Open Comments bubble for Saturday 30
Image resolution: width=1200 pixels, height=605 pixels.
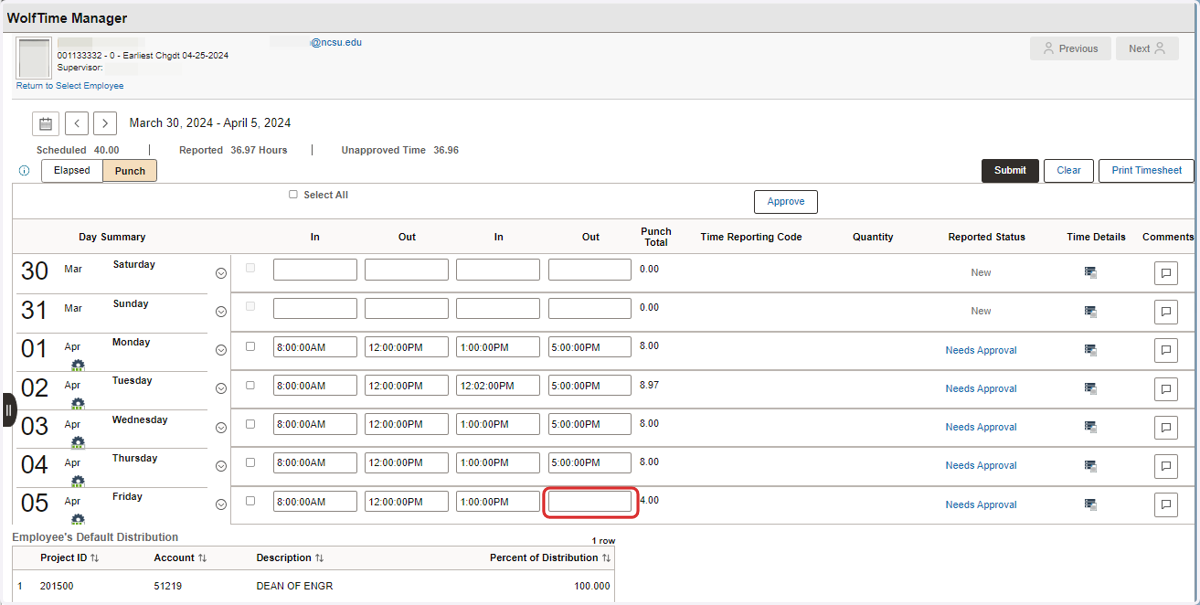pos(1165,273)
